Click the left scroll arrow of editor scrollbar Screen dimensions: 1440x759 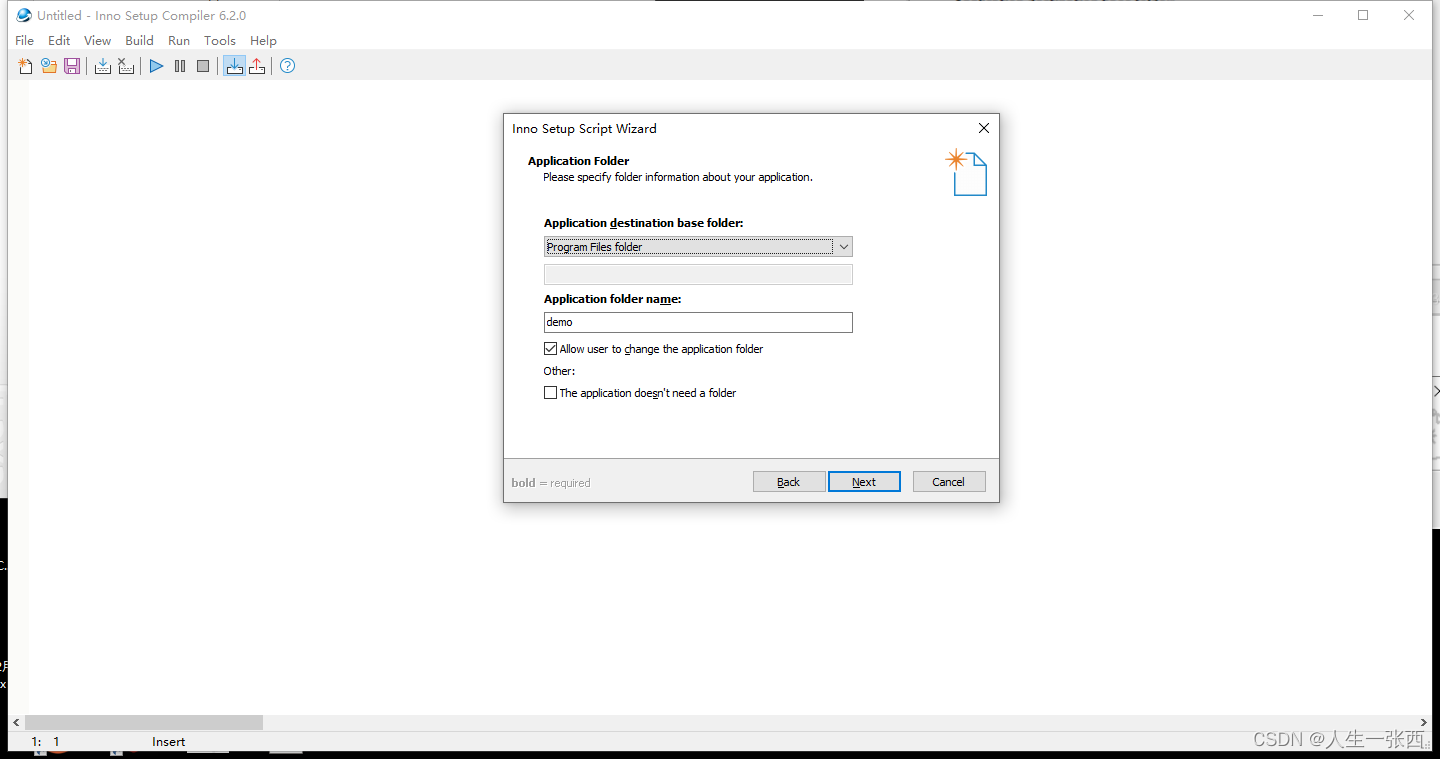coord(15,722)
